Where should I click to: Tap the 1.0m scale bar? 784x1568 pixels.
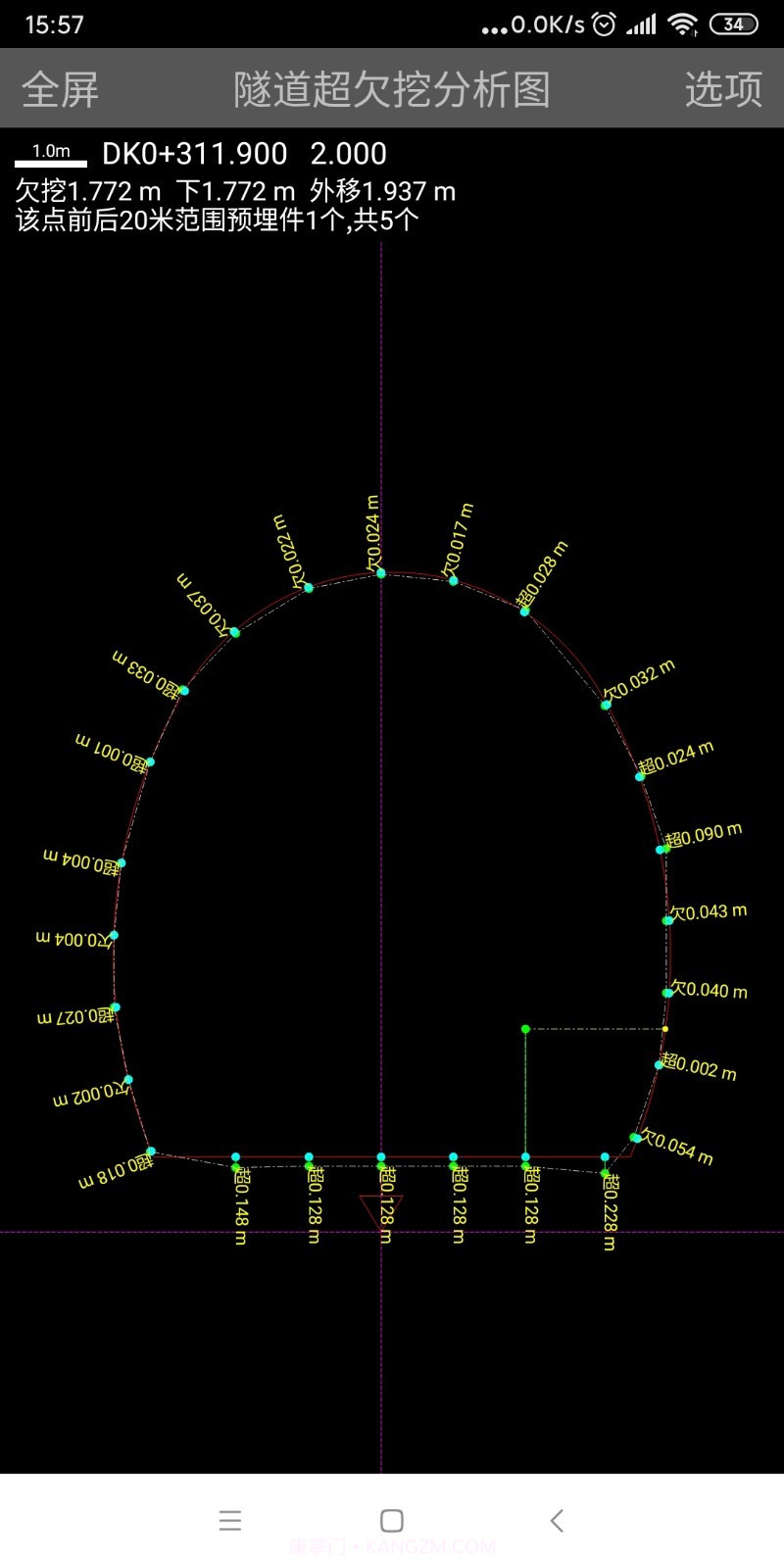(x=51, y=155)
